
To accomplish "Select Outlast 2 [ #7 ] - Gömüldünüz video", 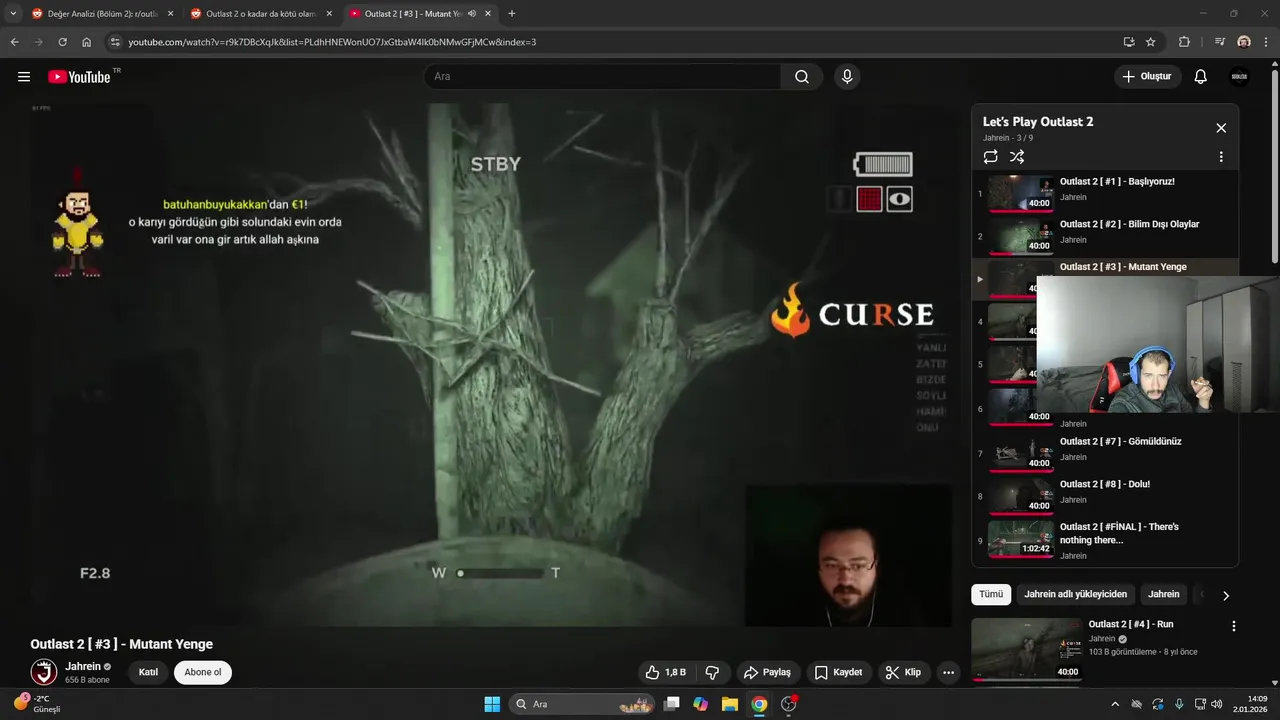I will coord(1105,453).
